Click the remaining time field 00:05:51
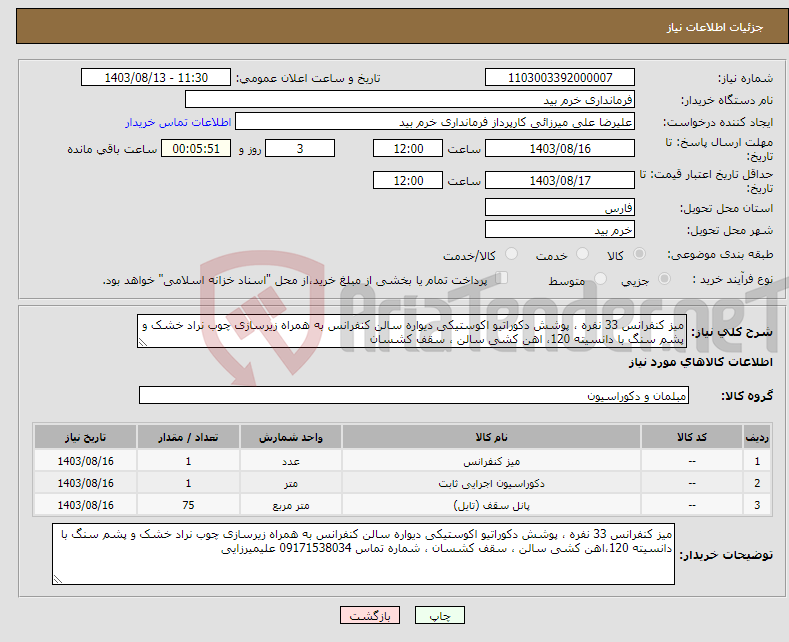 pos(196,148)
